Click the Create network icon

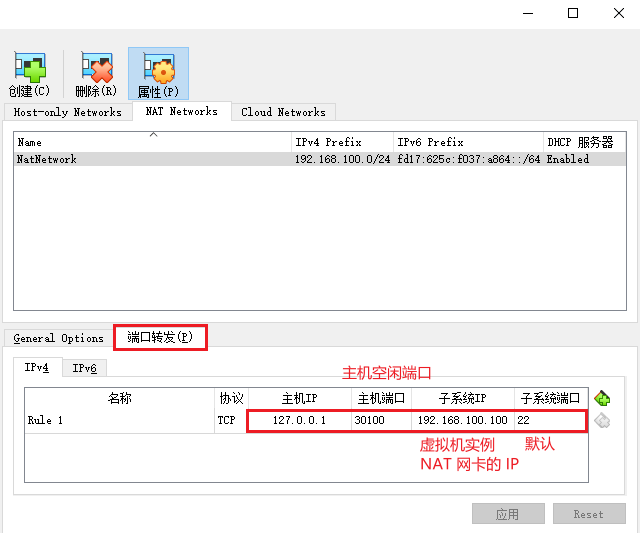coord(28,73)
